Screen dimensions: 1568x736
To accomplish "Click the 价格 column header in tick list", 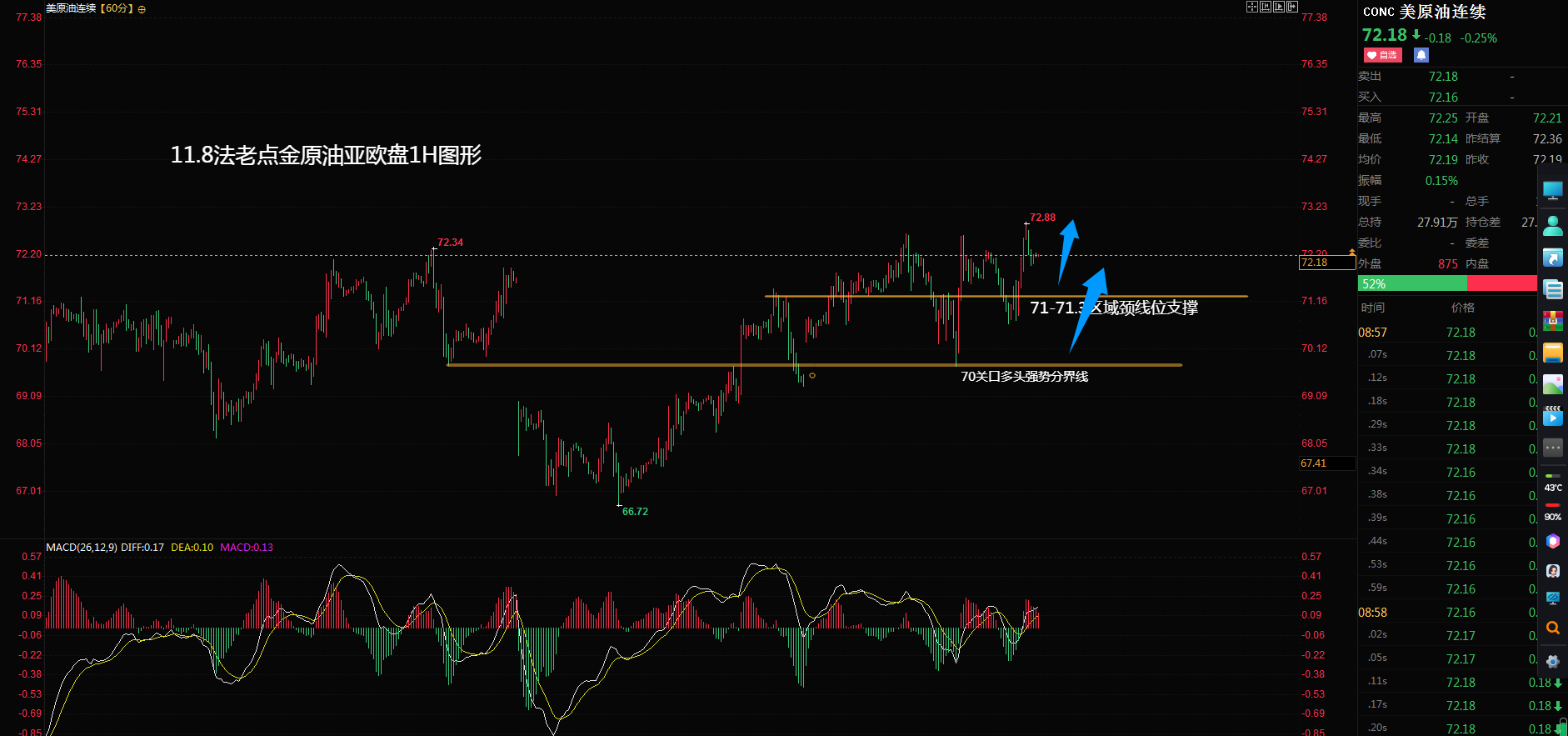I will (1462, 308).
